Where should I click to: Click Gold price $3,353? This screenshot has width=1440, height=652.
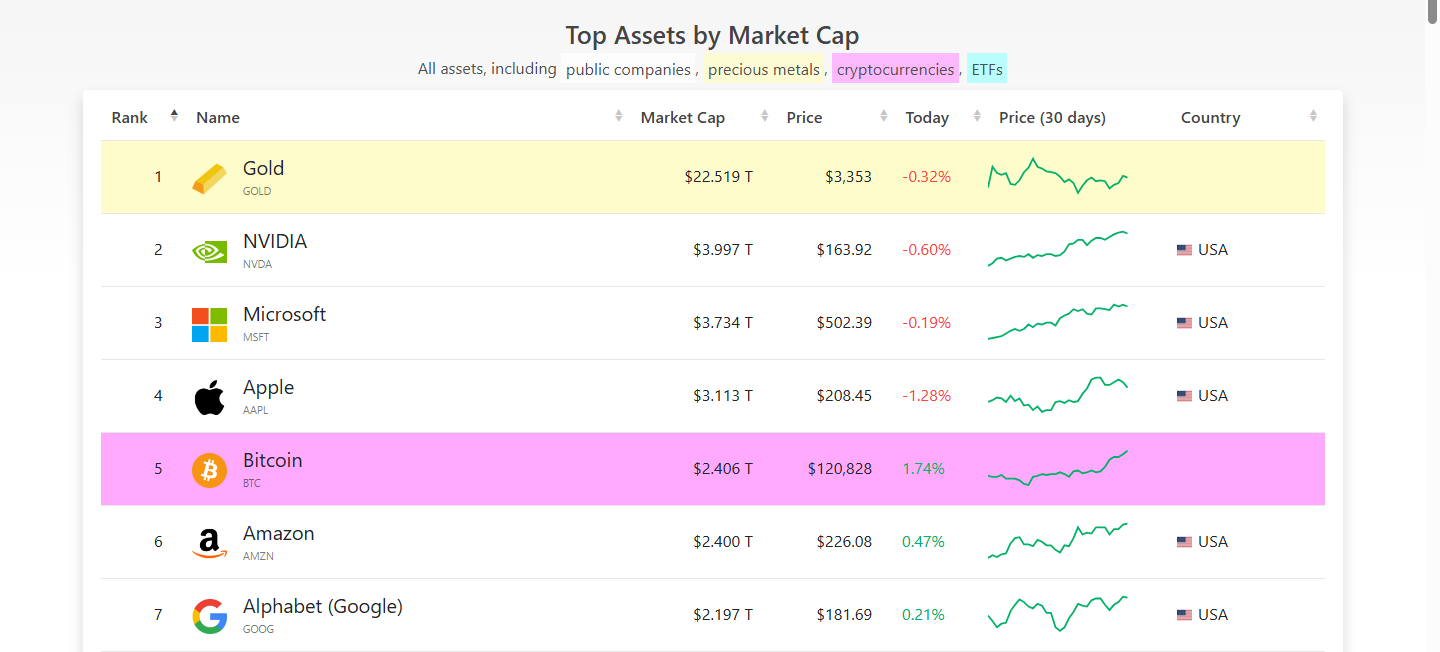tap(848, 177)
